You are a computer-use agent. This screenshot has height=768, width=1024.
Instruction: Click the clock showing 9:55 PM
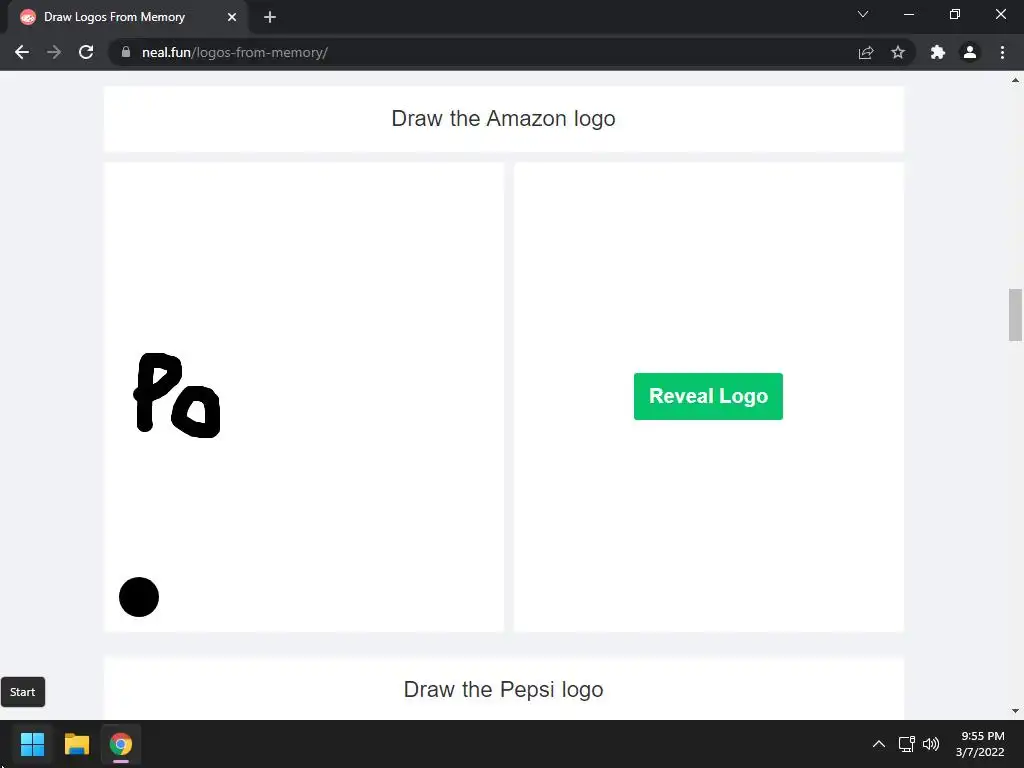pyautogui.click(x=980, y=744)
